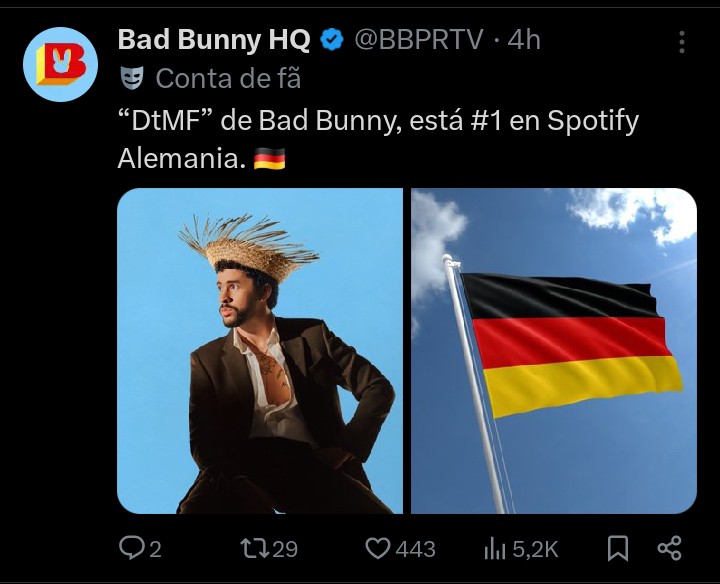Click the 29 reposts count
Image resolution: width=720 pixels, height=584 pixels.
pos(285,549)
